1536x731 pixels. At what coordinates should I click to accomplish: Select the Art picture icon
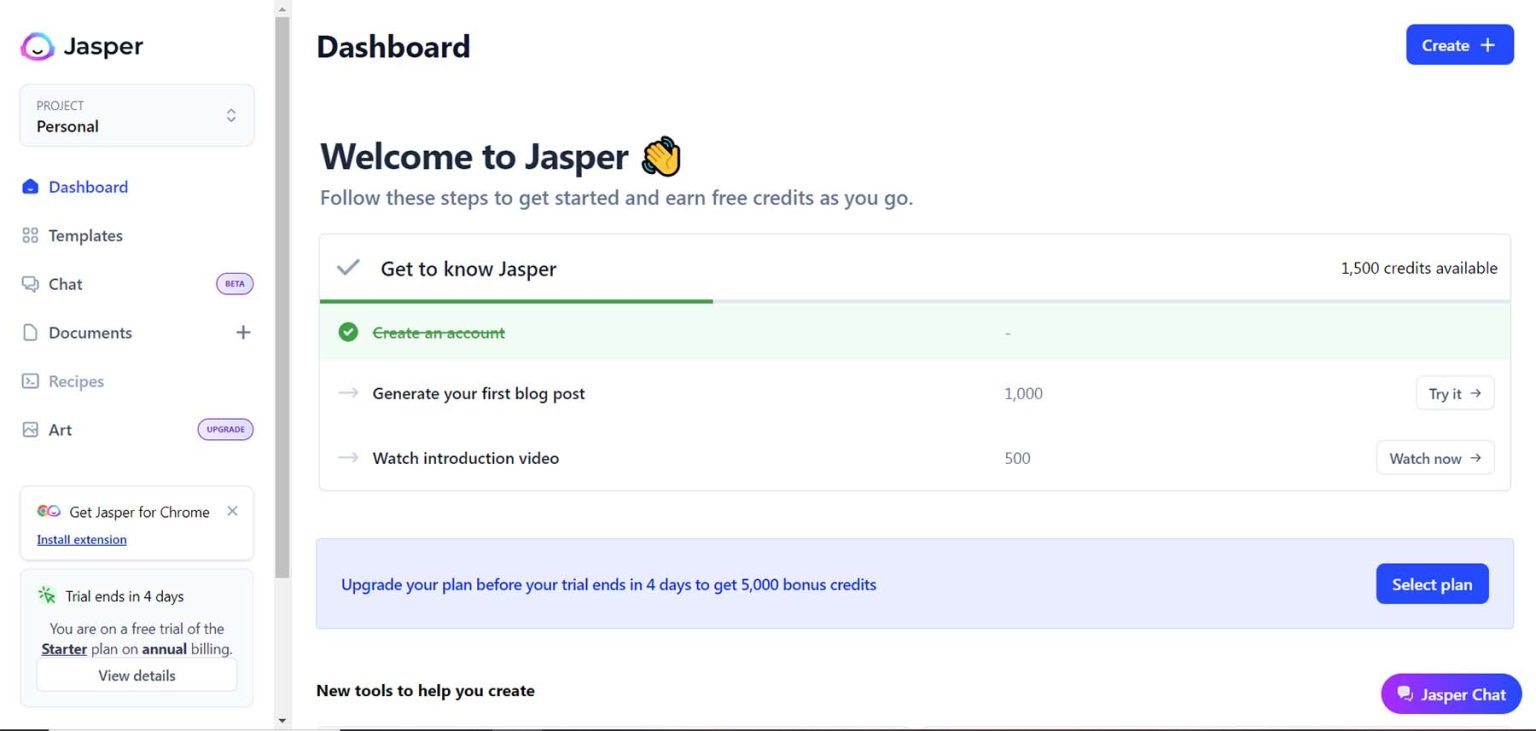click(28, 429)
